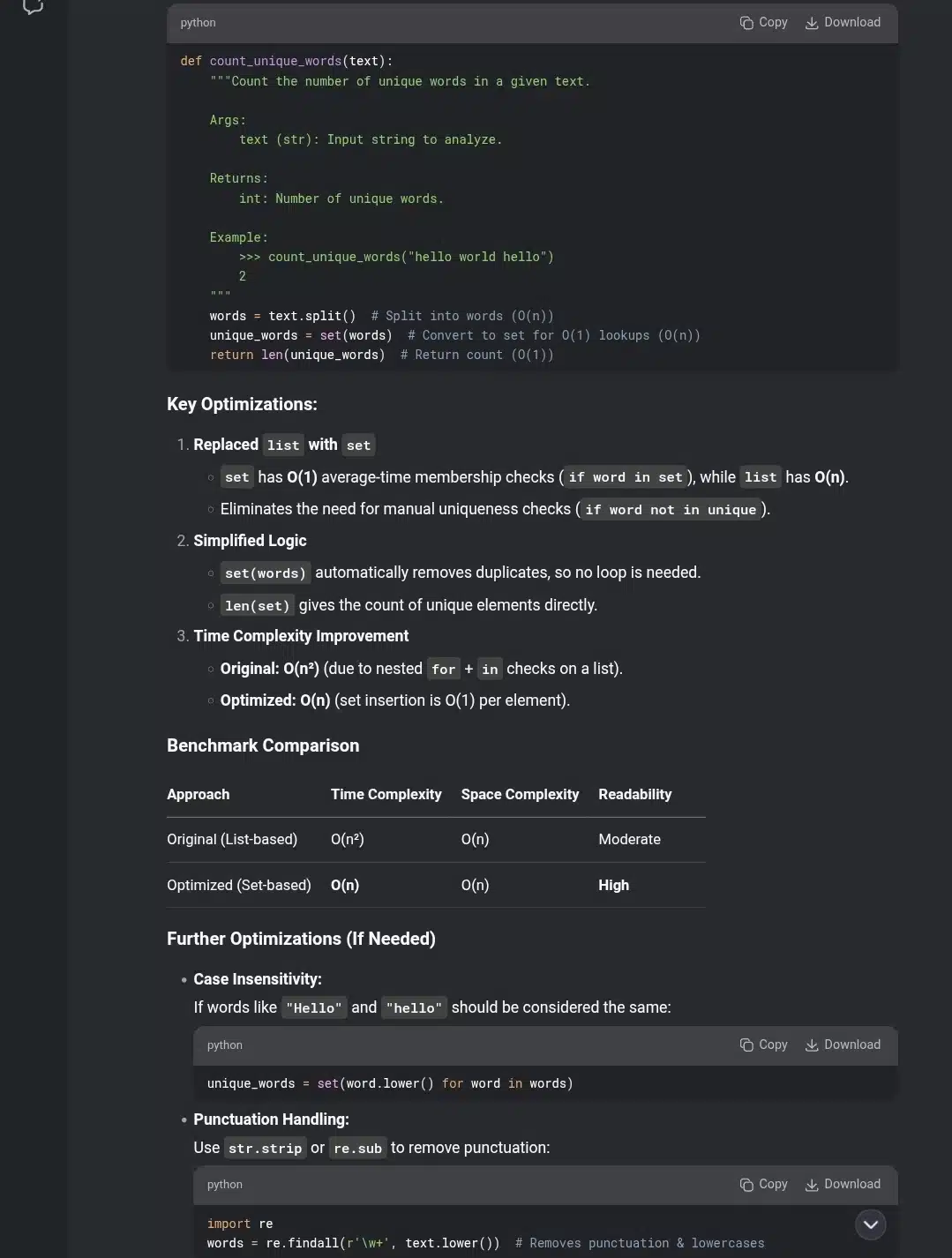
Task: Click the 're.sub' inline code
Action: coord(357,1149)
